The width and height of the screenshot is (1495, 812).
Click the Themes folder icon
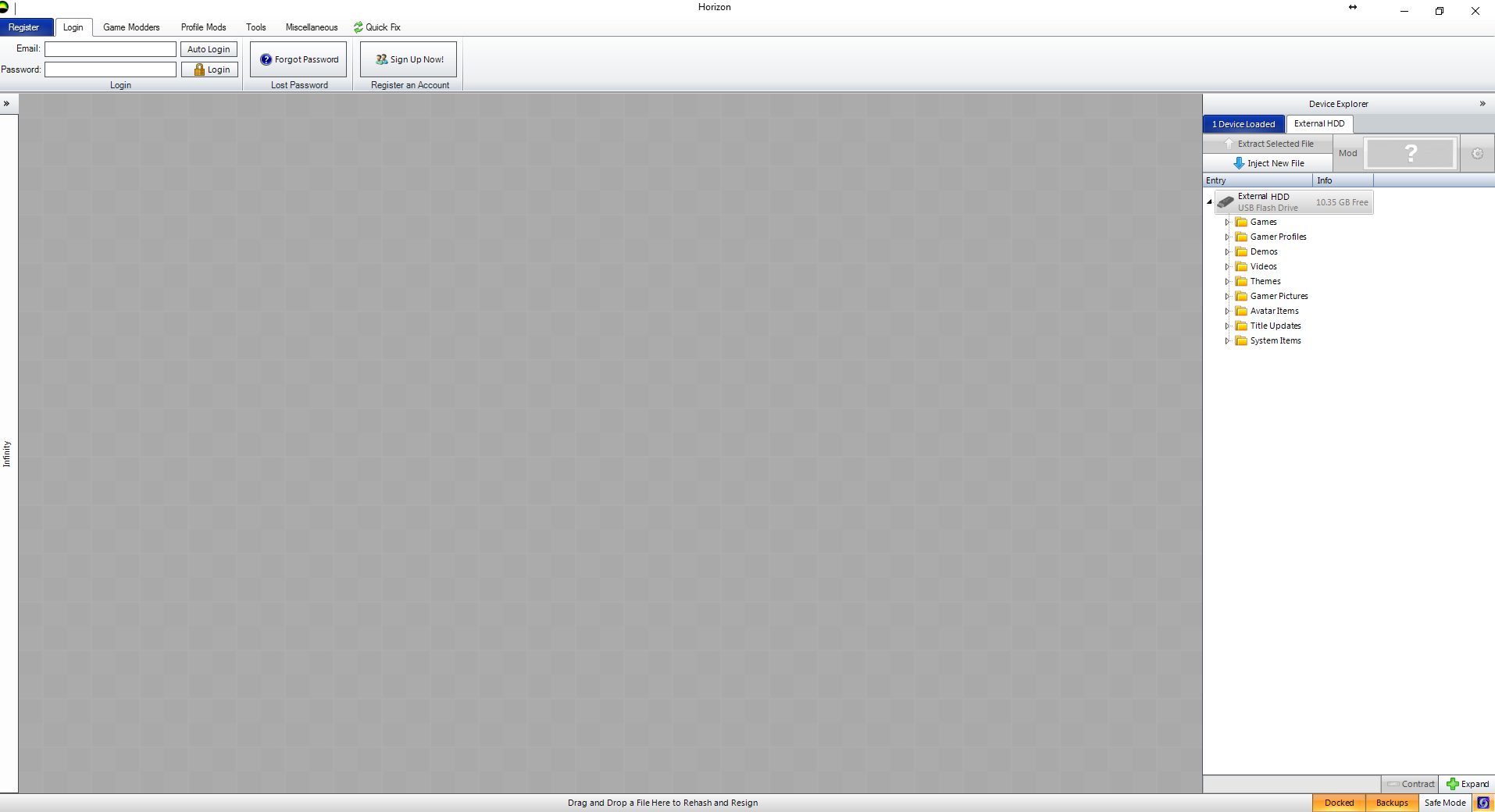(x=1241, y=281)
